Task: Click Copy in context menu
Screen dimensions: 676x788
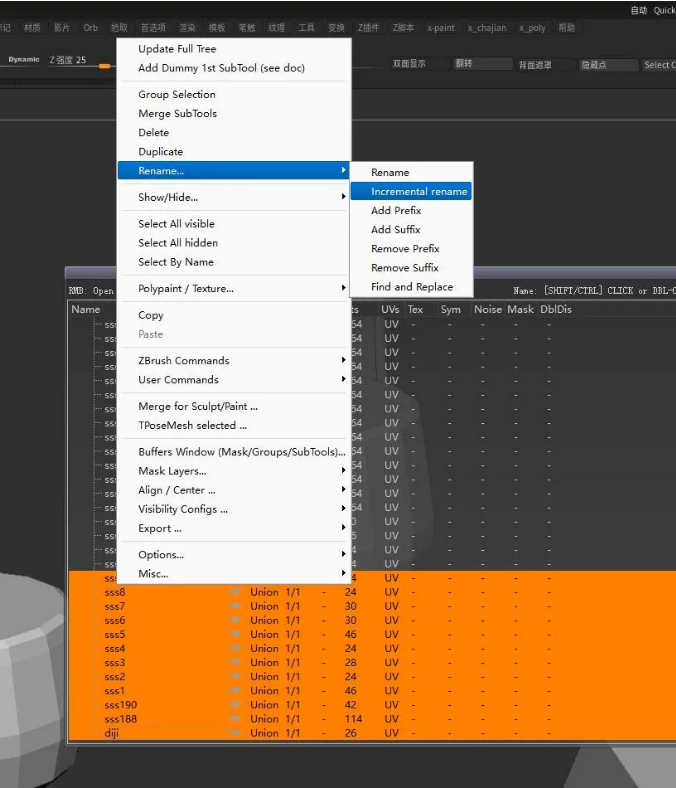Action: click(x=234, y=315)
